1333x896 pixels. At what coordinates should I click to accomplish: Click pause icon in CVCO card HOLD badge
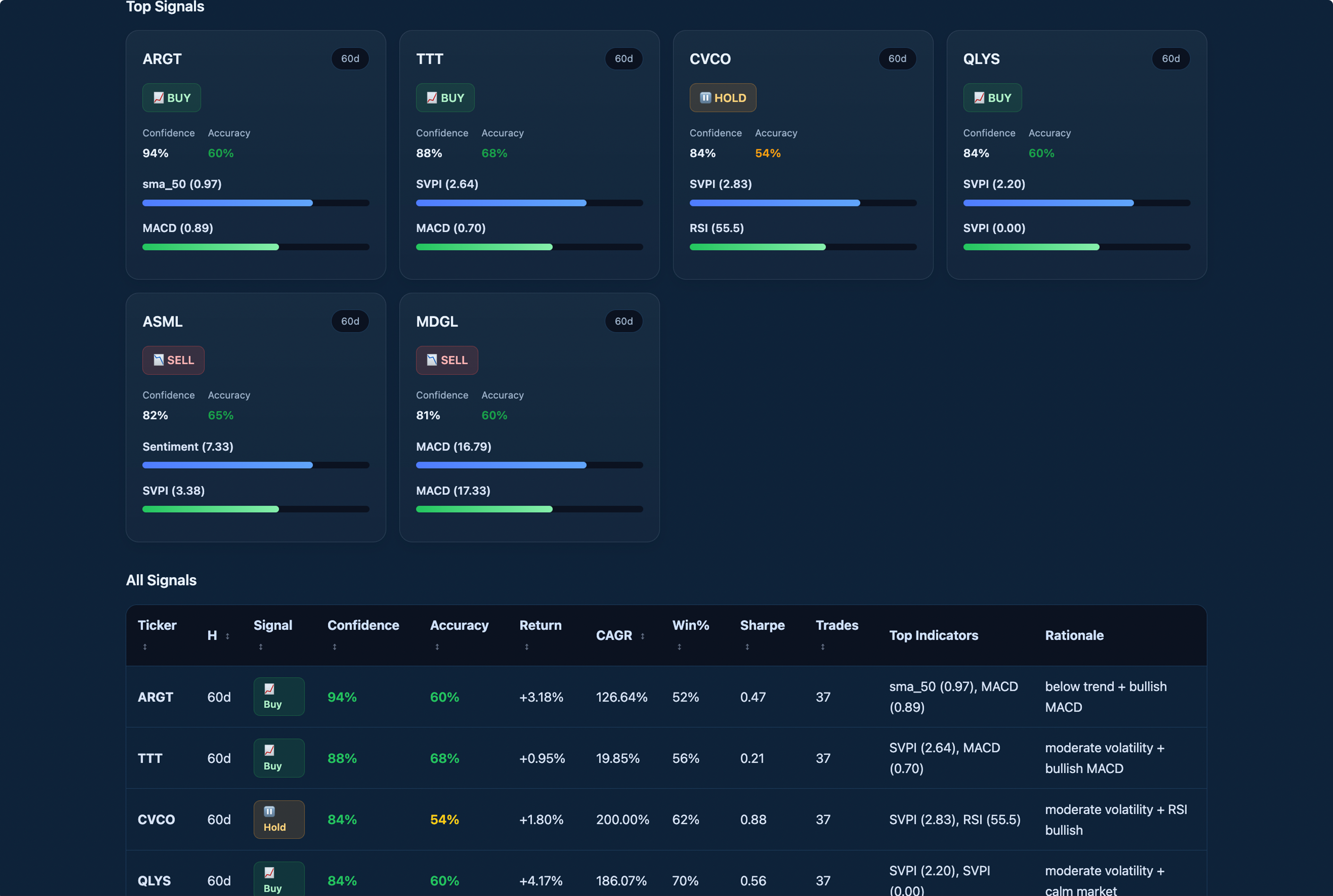point(706,97)
